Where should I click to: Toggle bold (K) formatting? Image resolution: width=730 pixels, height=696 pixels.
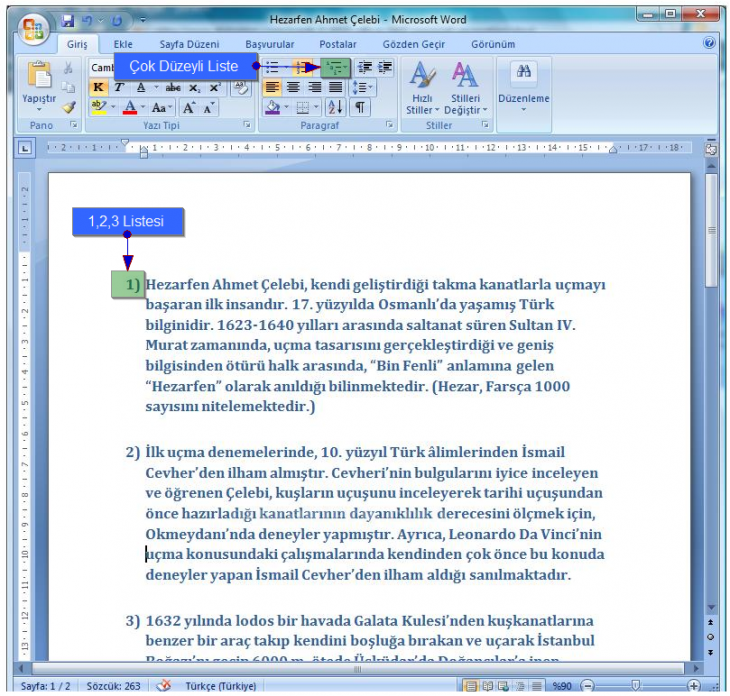(98, 88)
